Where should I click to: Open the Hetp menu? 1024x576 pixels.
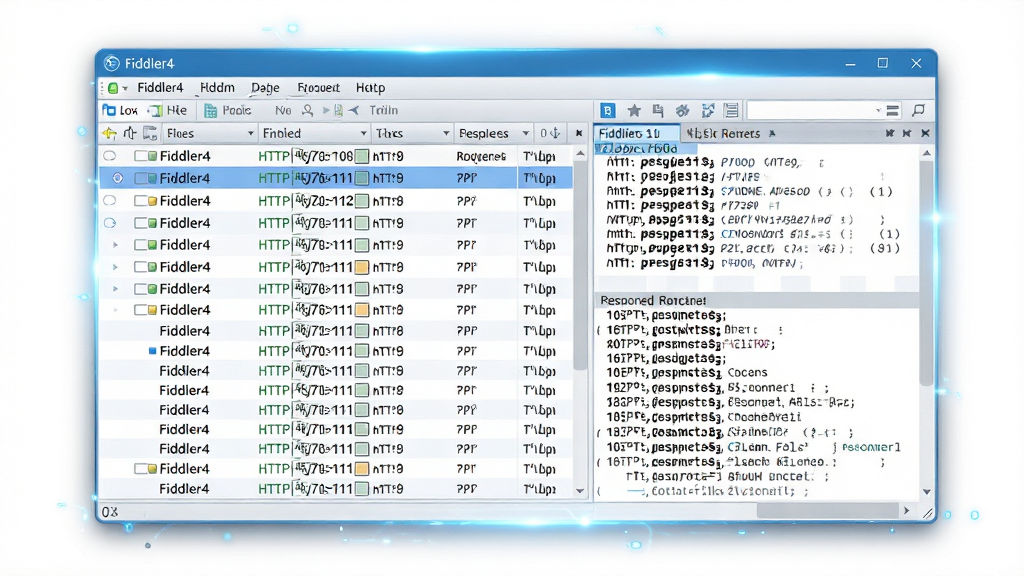tap(370, 88)
